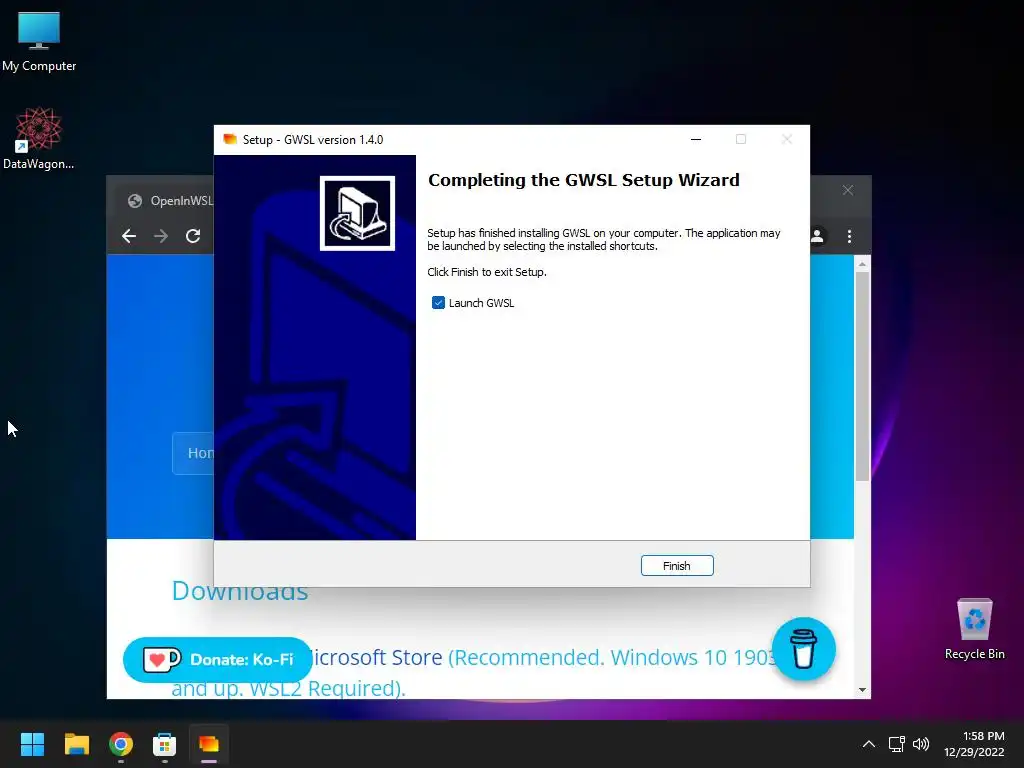Select the DataWagon desktop shortcut
The height and width of the screenshot is (768, 1024).
[39, 138]
